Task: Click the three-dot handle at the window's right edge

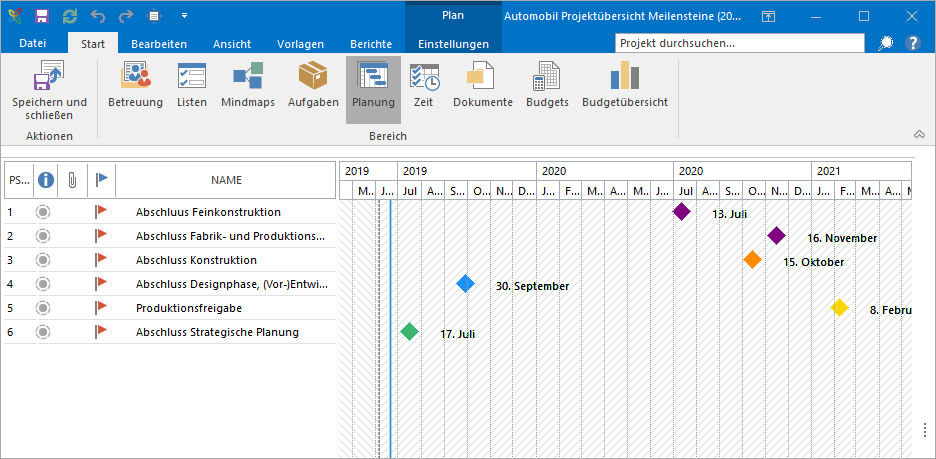Action: [x=926, y=430]
